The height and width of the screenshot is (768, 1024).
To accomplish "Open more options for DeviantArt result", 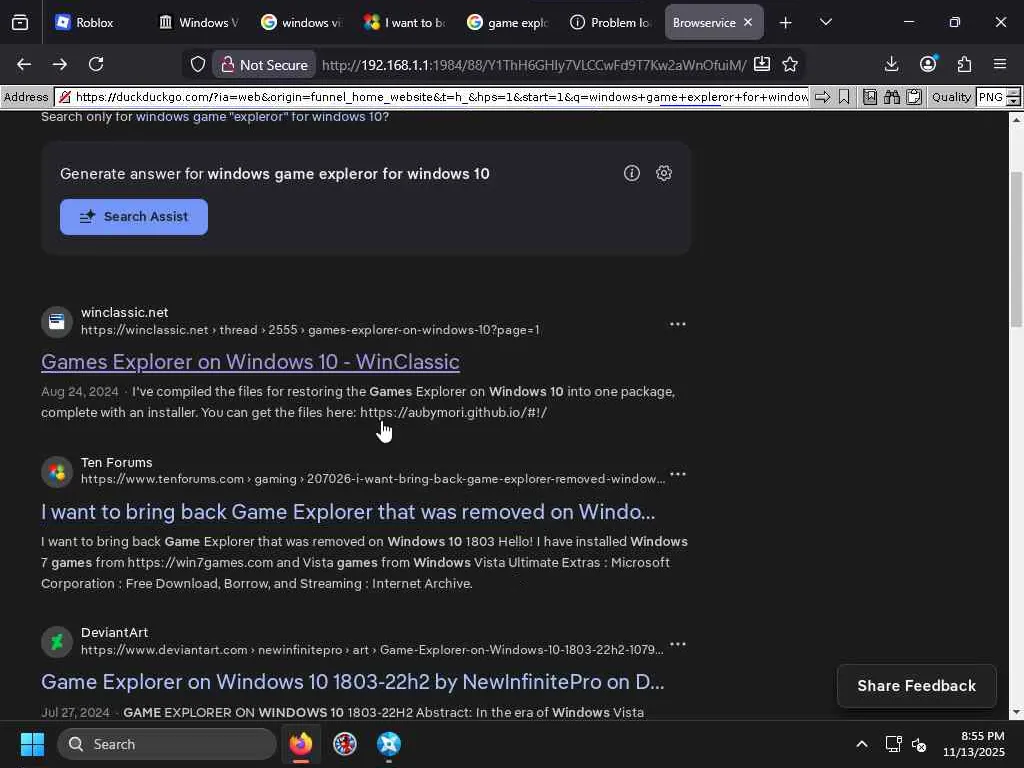I will click(678, 644).
